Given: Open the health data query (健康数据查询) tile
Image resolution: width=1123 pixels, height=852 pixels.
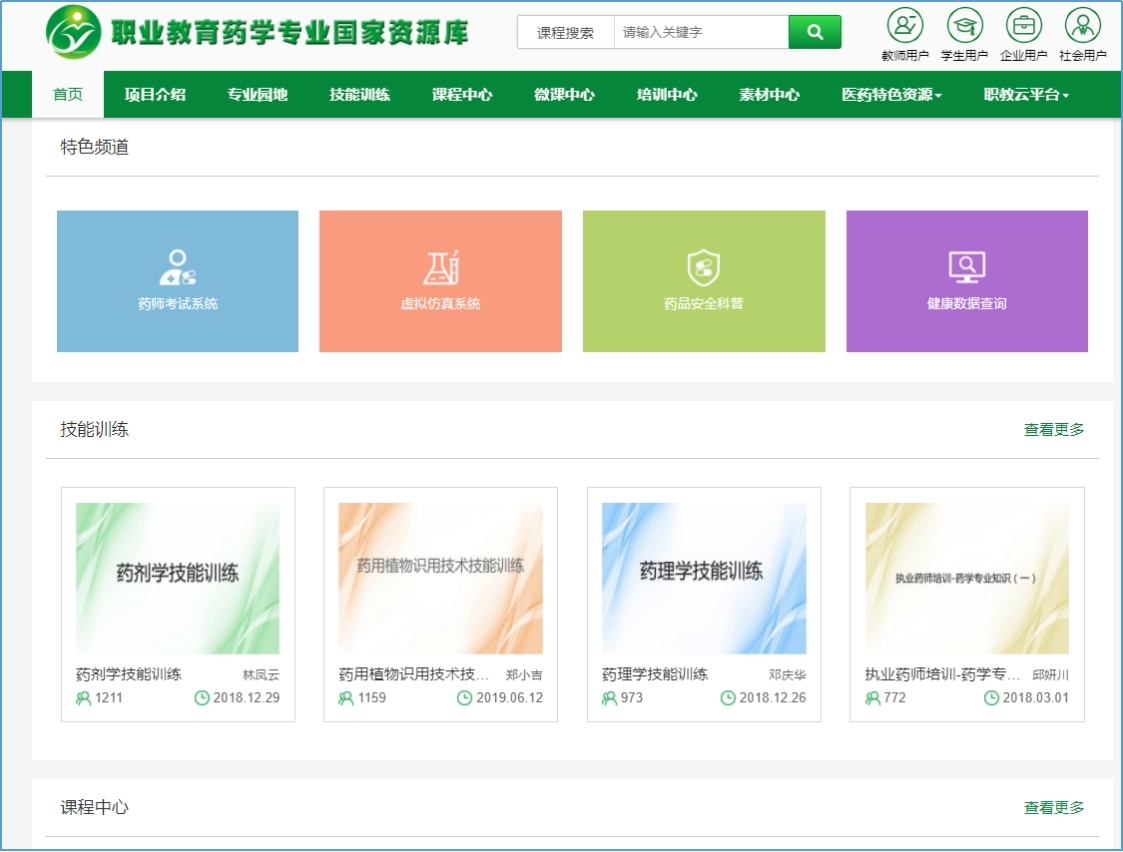Looking at the screenshot, I should pyautogui.click(x=967, y=281).
